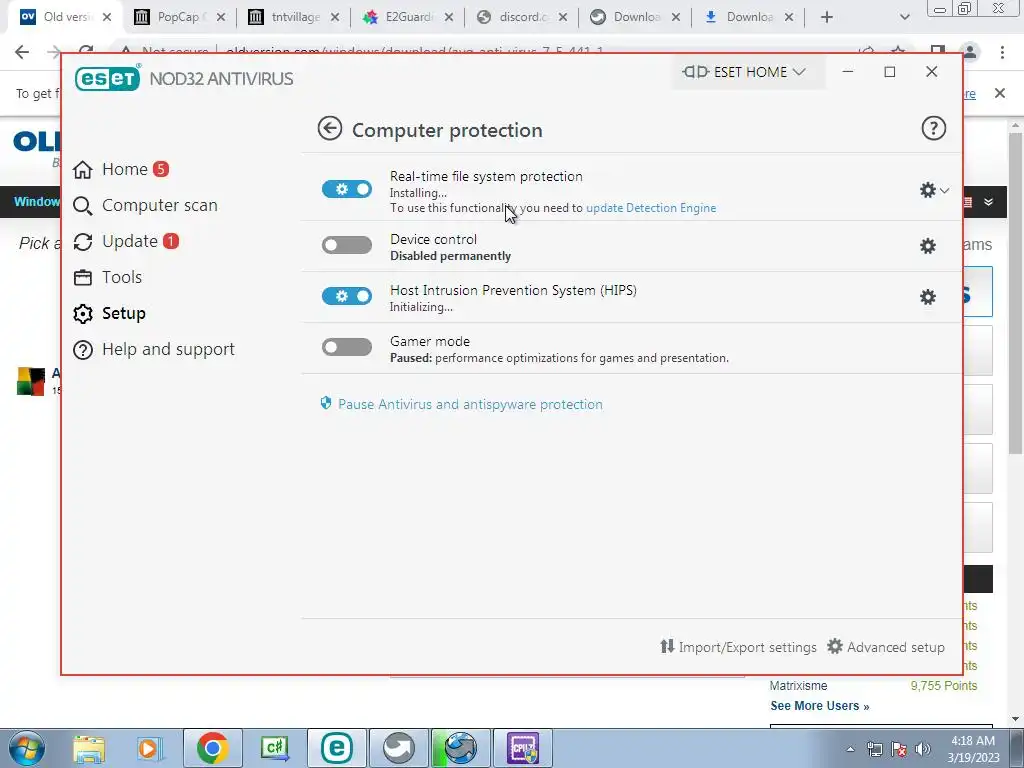Open Device control gear settings
Image resolution: width=1024 pixels, height=768 pixels.
pyautogui.click(x=927, y=246)
